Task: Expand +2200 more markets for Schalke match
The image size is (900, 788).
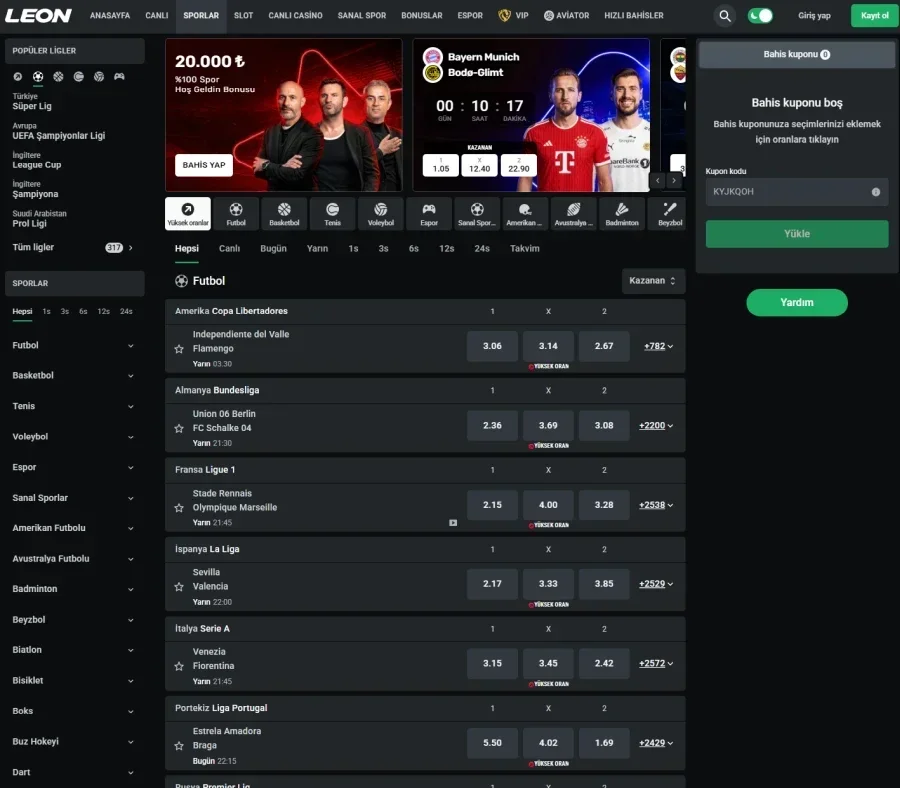Action: point(656,425)
